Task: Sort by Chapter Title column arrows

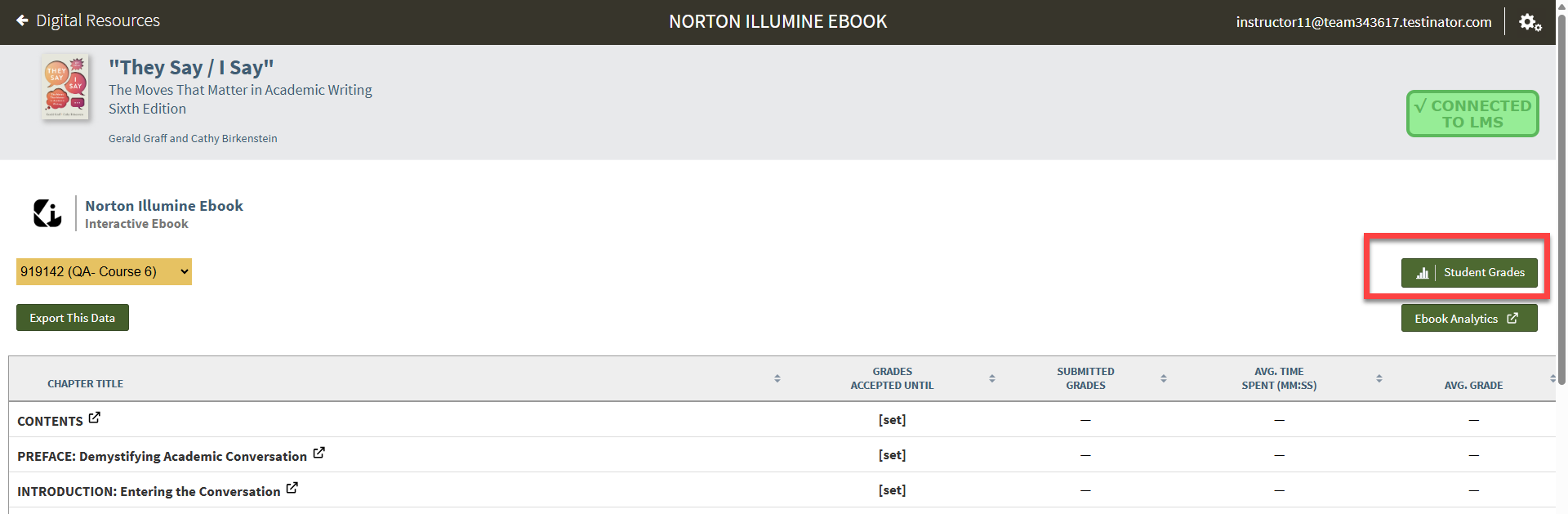Action: click(x=777, y=378)
